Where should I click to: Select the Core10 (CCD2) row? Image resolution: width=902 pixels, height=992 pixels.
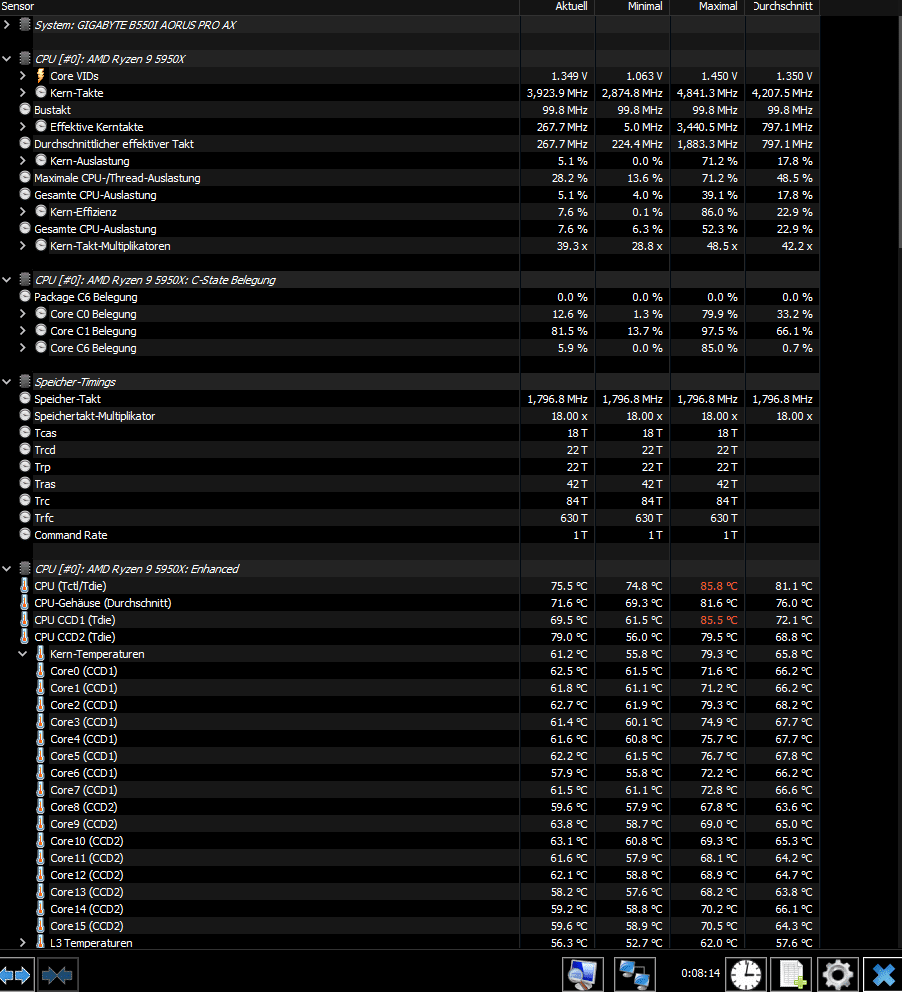point(410,841)
